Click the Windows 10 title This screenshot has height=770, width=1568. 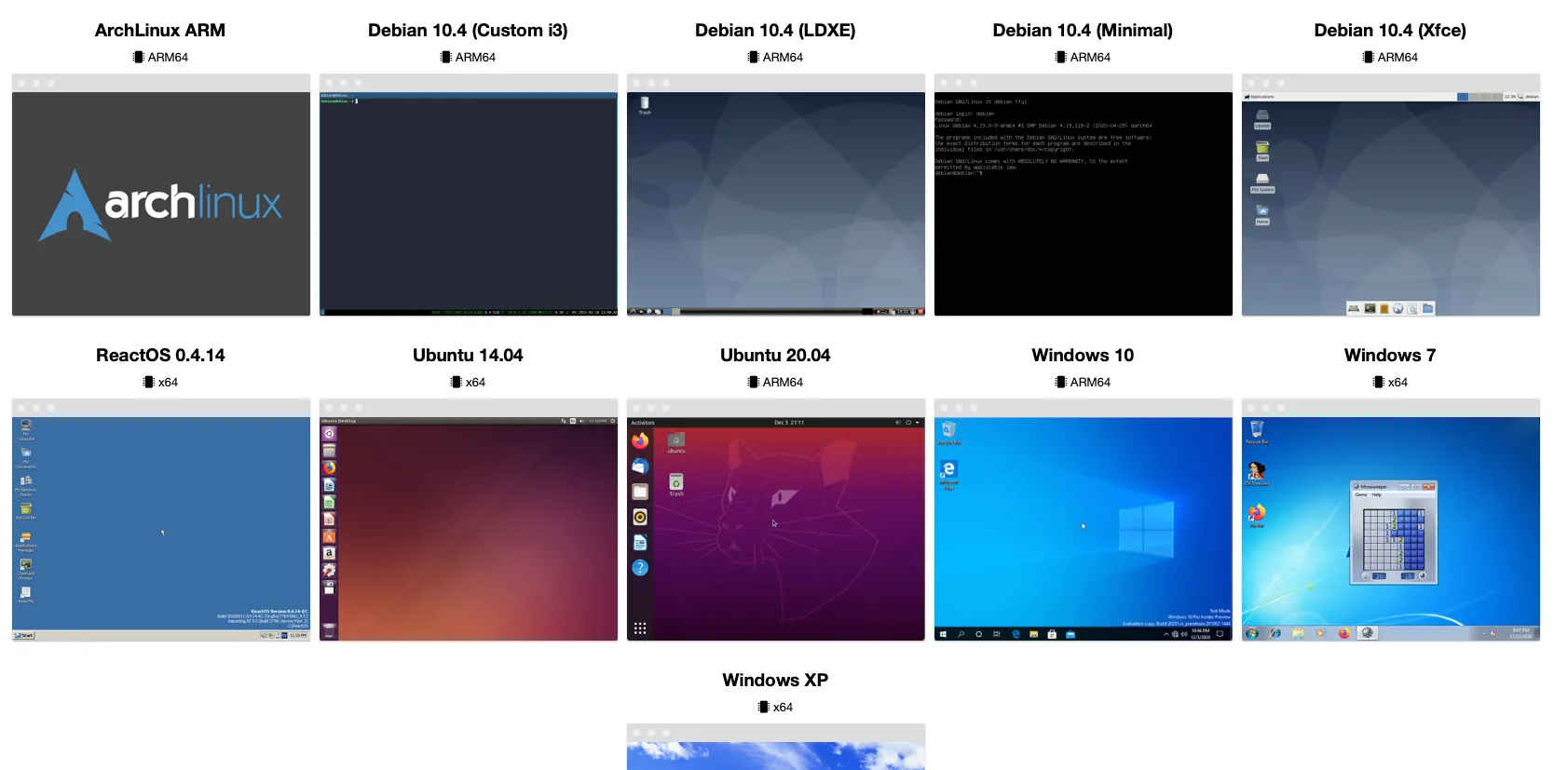1083,355
